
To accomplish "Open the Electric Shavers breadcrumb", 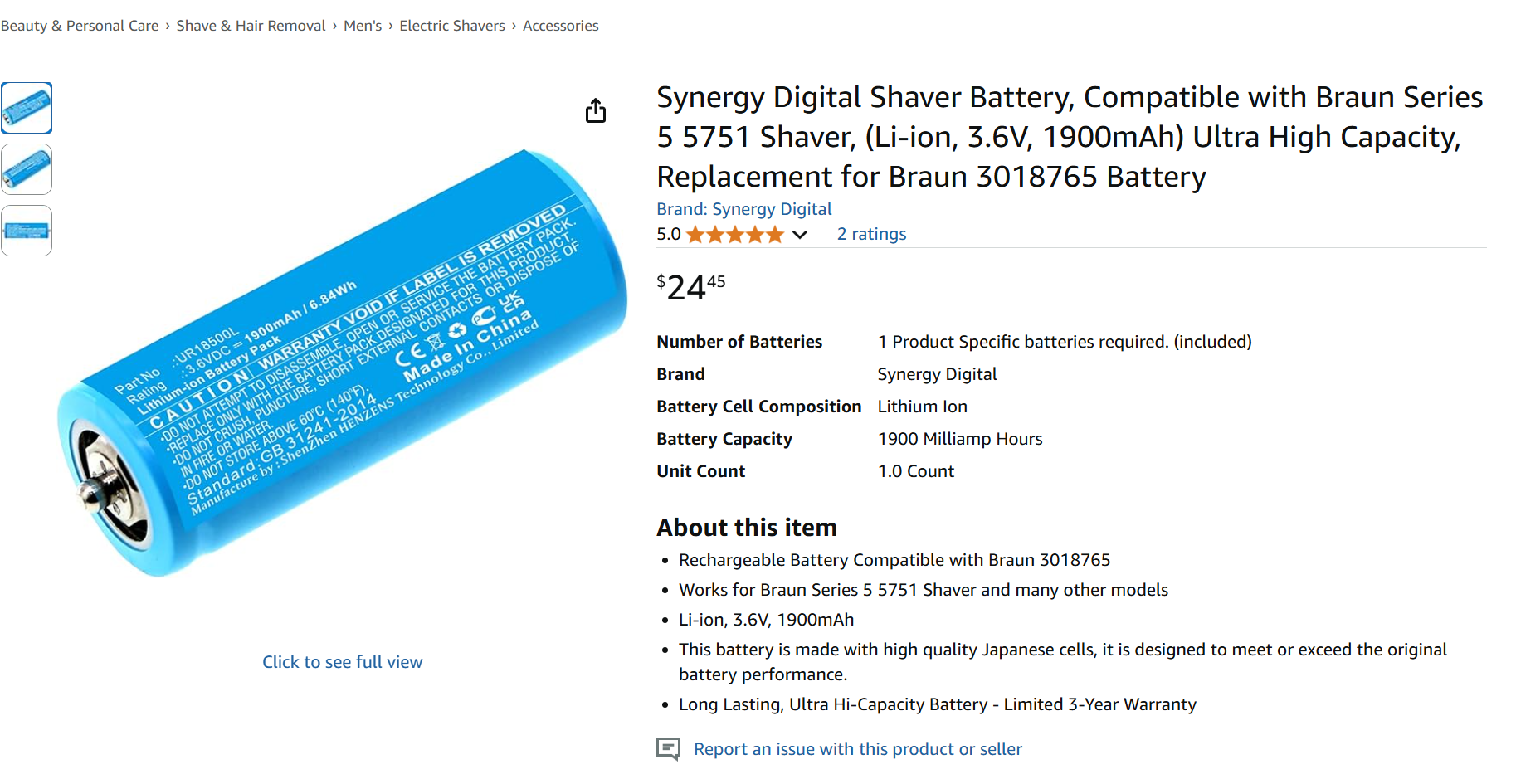I will point(452,26).
